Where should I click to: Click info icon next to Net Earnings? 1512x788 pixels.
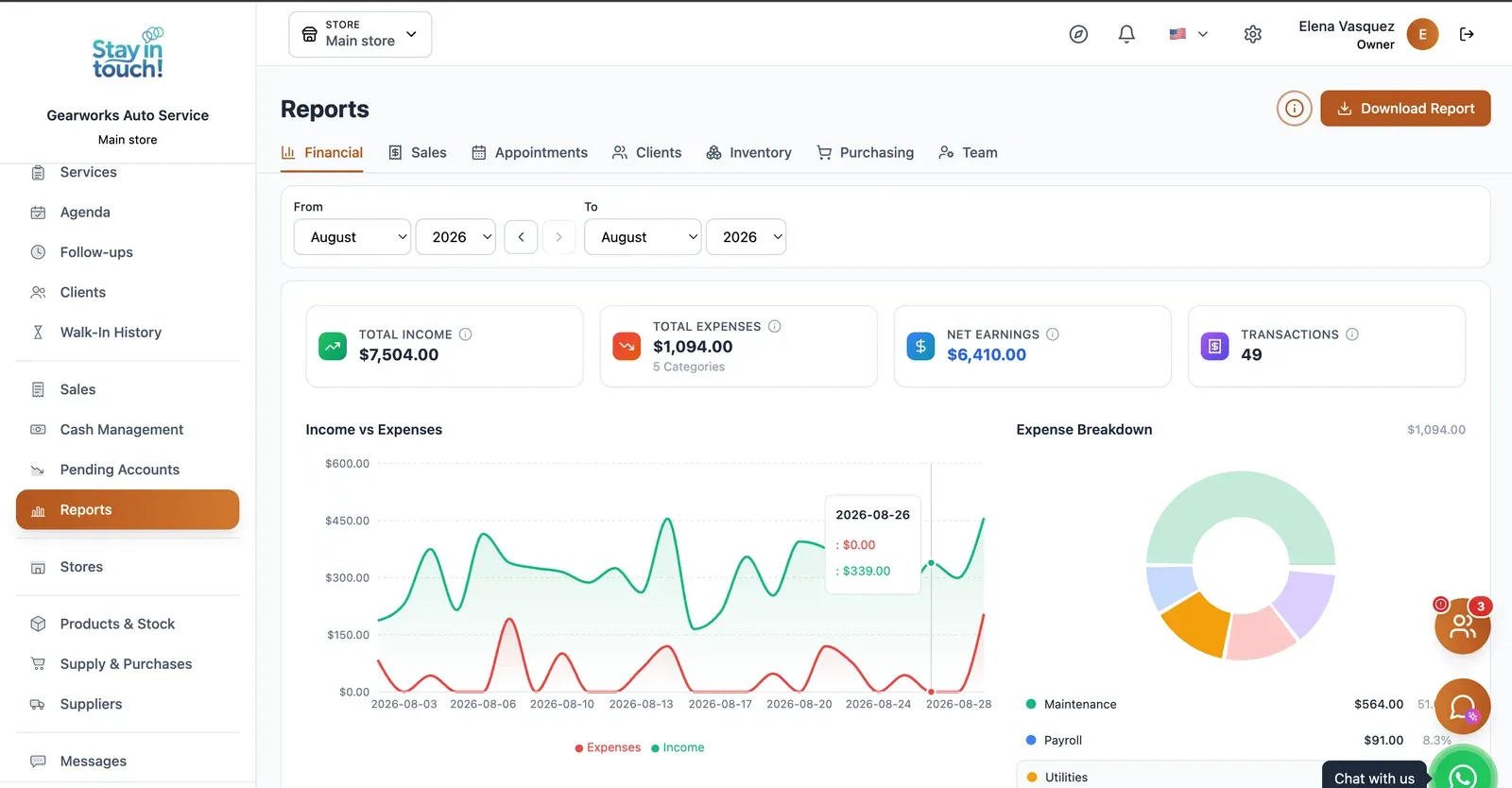tap(1053, 334)
